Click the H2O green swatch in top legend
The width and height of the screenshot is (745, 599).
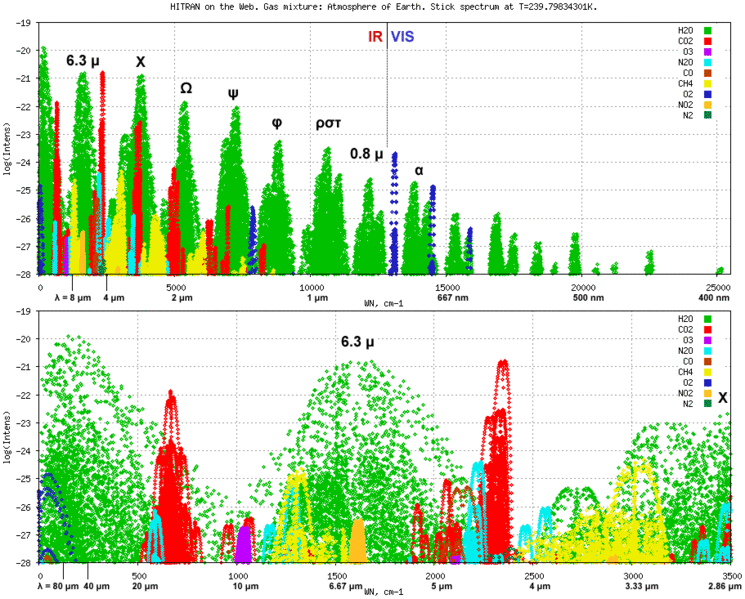(707, 31)
